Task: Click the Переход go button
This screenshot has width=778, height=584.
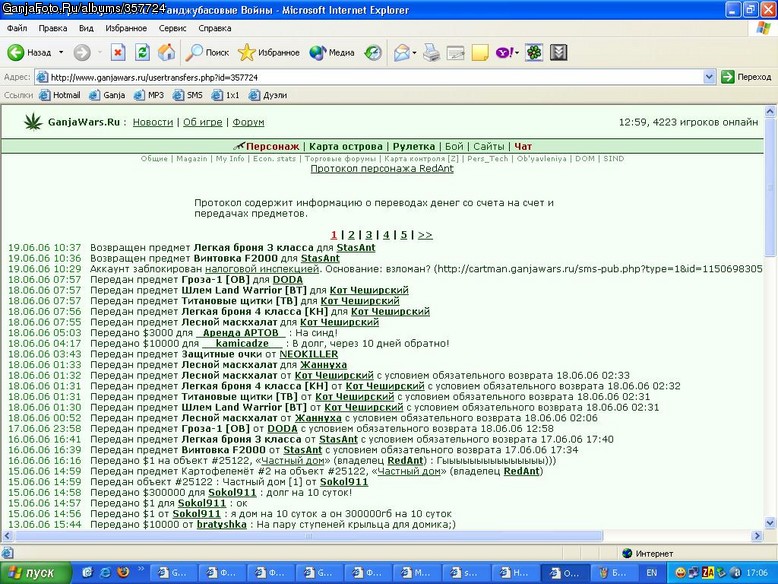Action: [747, 77]
